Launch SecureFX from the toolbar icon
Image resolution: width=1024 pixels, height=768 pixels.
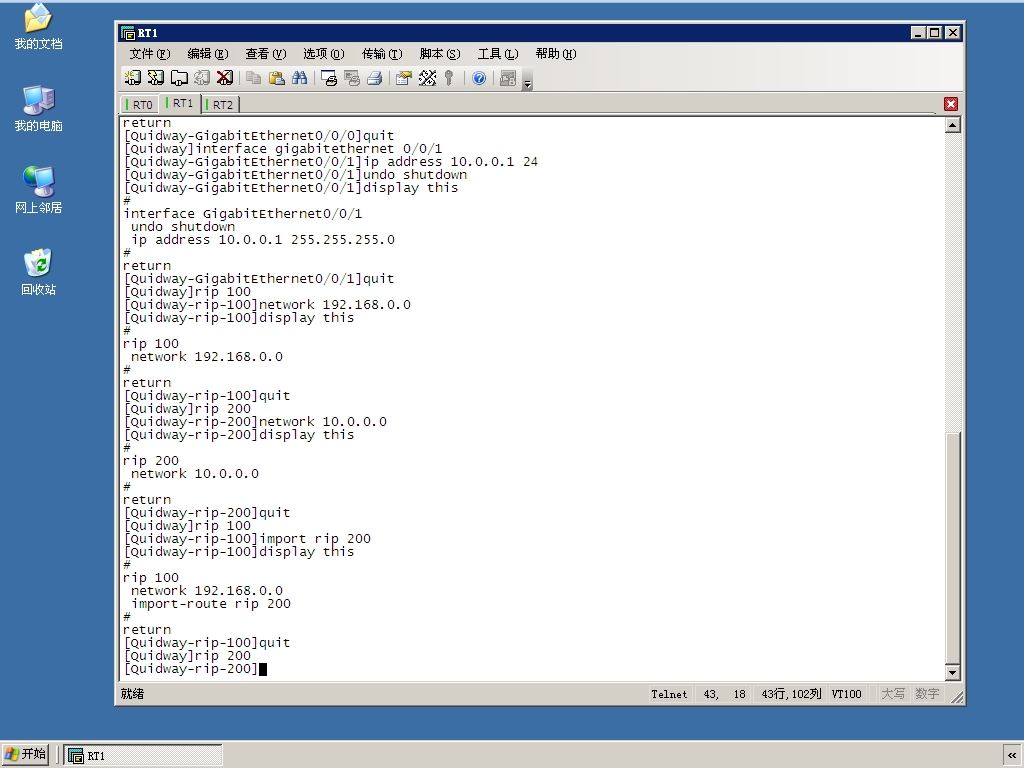[x=507, y=78]
